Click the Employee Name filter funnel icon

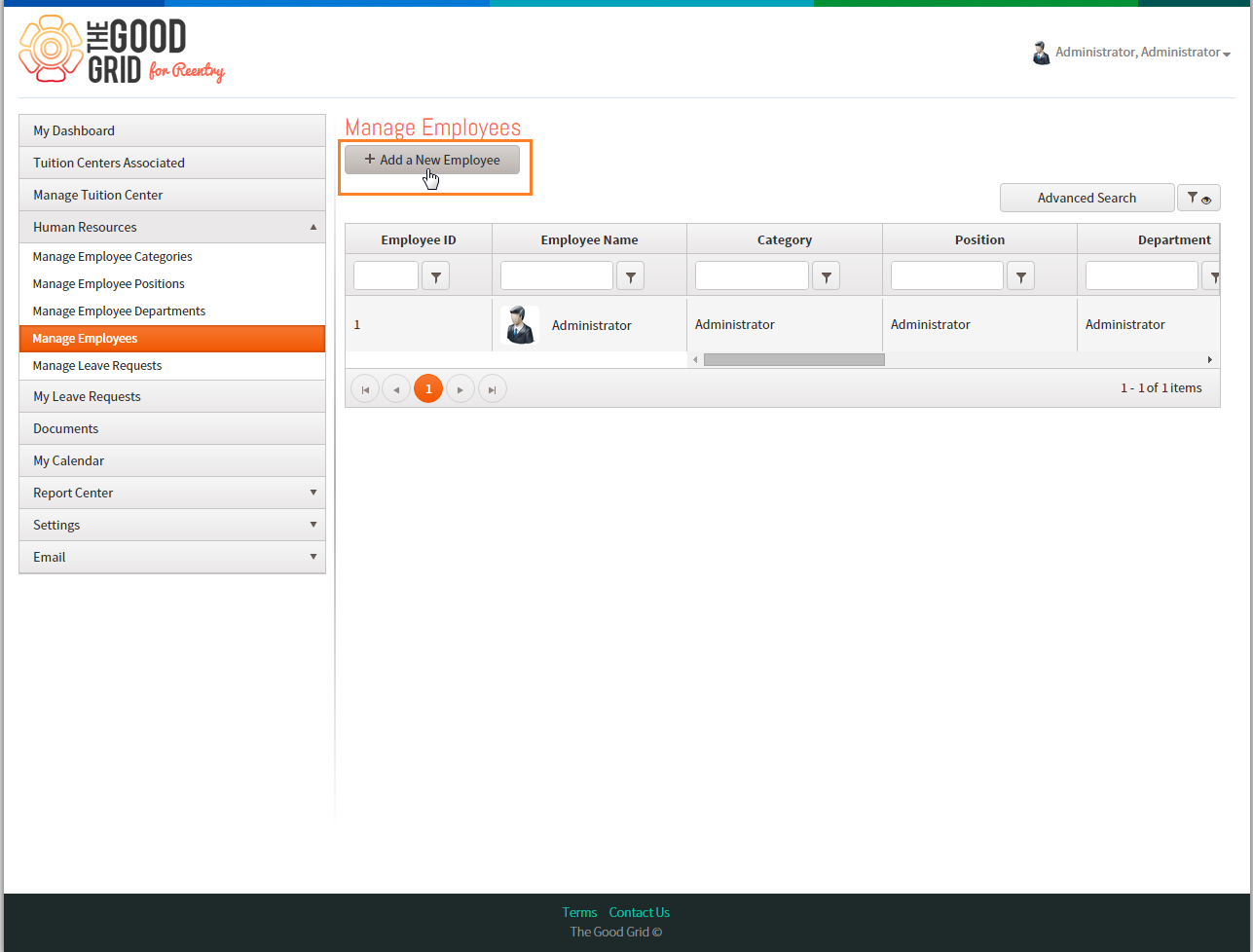(x=631, y=276)
